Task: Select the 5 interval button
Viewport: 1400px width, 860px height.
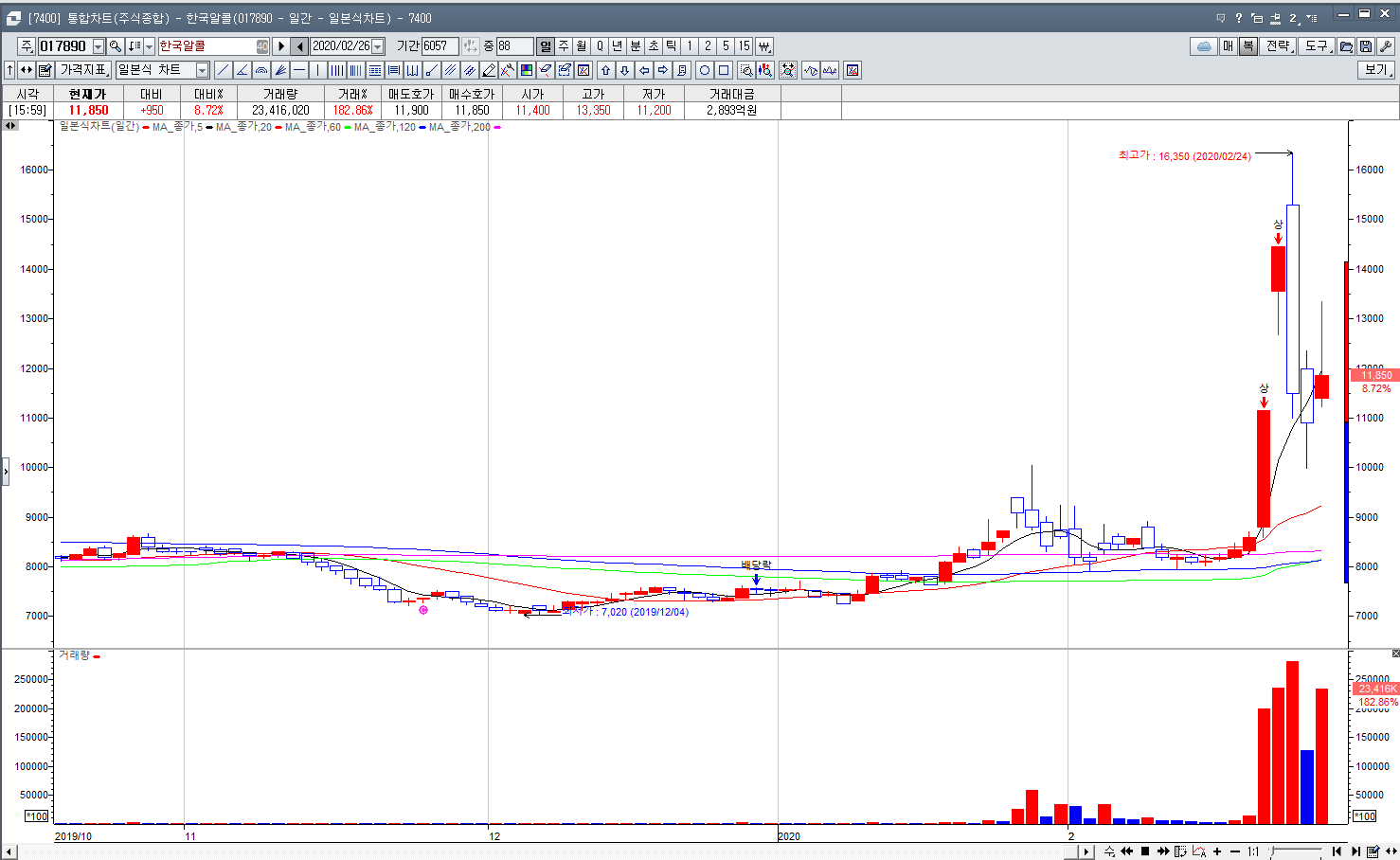Action: (x=726, y=45)
